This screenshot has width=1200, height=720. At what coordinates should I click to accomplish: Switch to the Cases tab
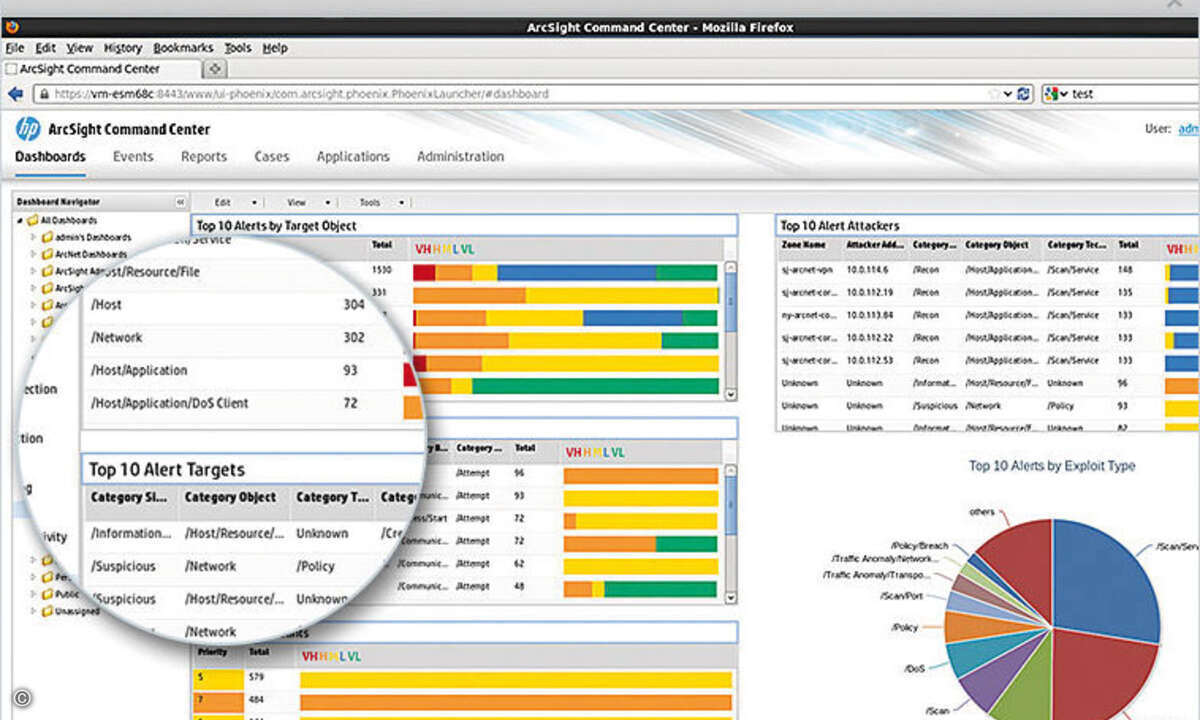tap(271, 157)
